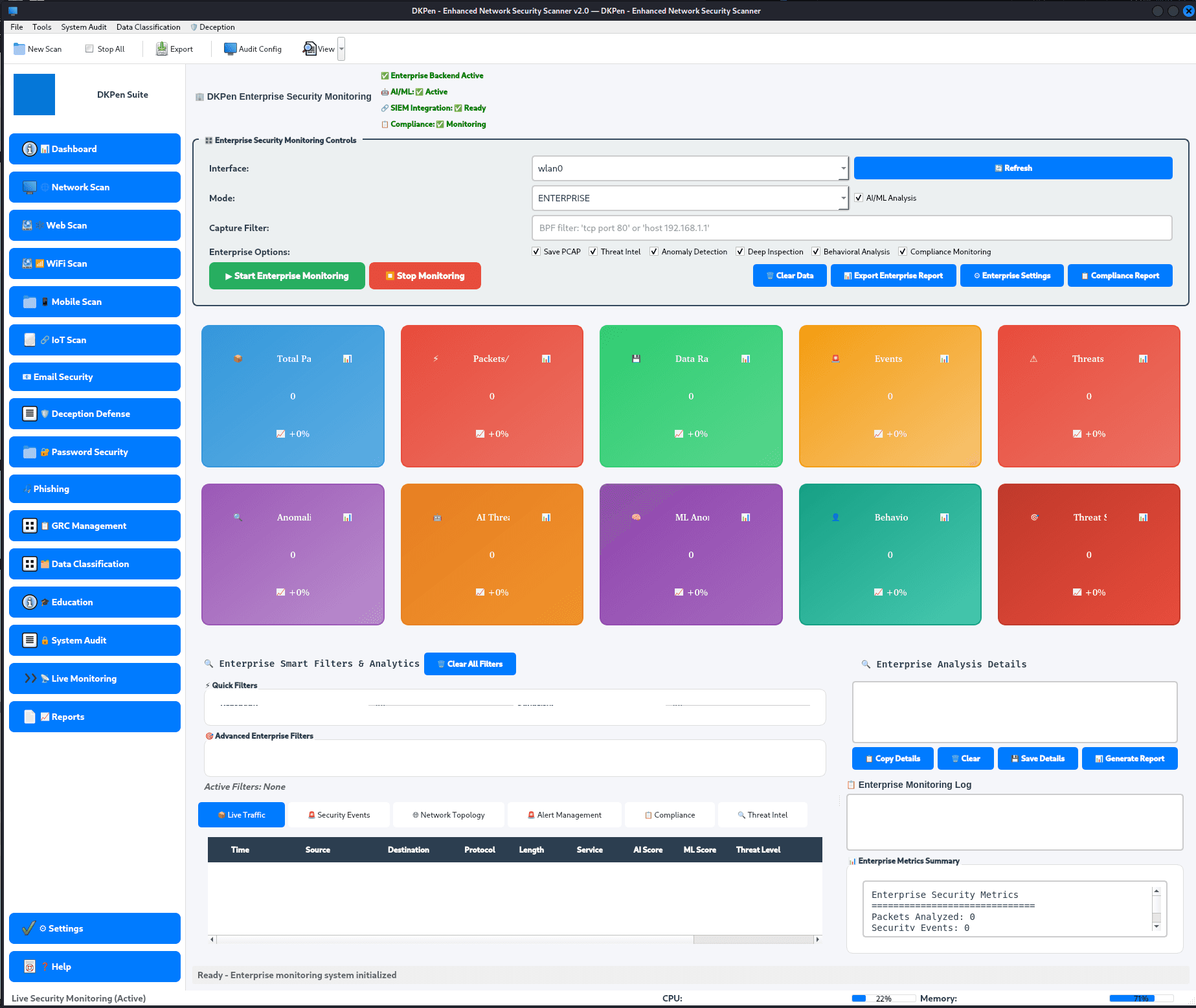Viewport: 1196px width, 1008px height.
Task: Open Audit Config from the toolbar
Action: click(x=252, y=49)
